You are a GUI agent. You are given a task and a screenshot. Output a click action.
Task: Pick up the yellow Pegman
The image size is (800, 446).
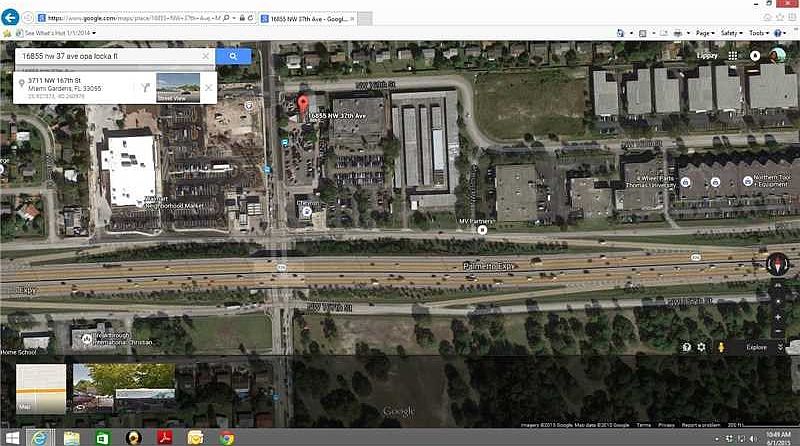coord(720,347)
